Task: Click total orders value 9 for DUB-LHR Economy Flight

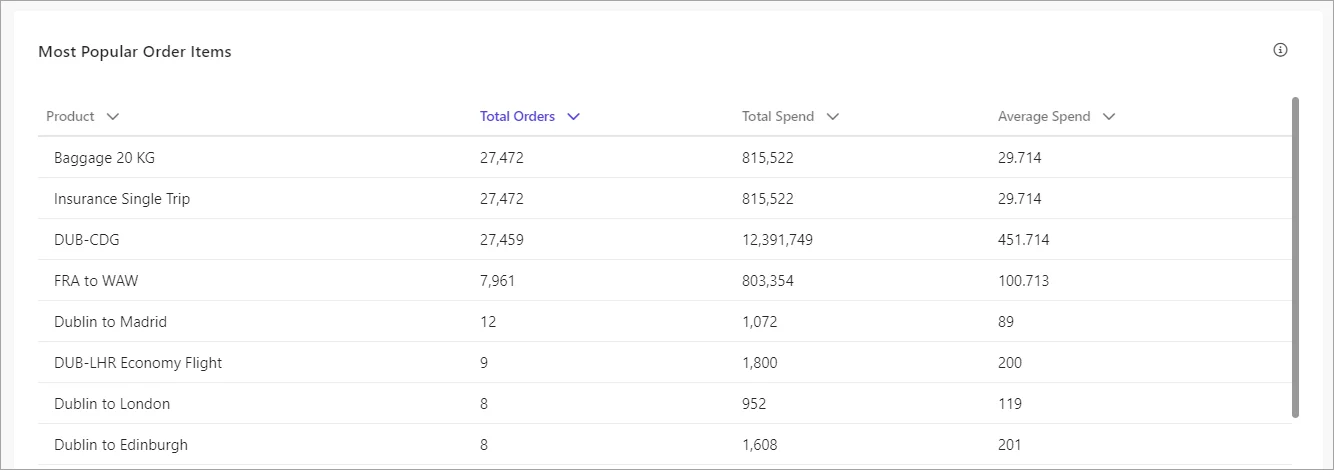Action: coord(484,363)
